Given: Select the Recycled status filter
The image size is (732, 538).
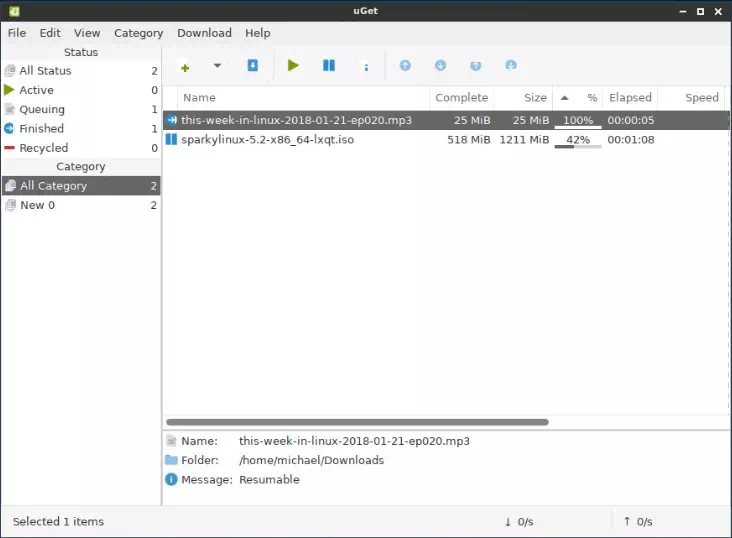Looking at the screenshot, I should [x=43, y=148].
